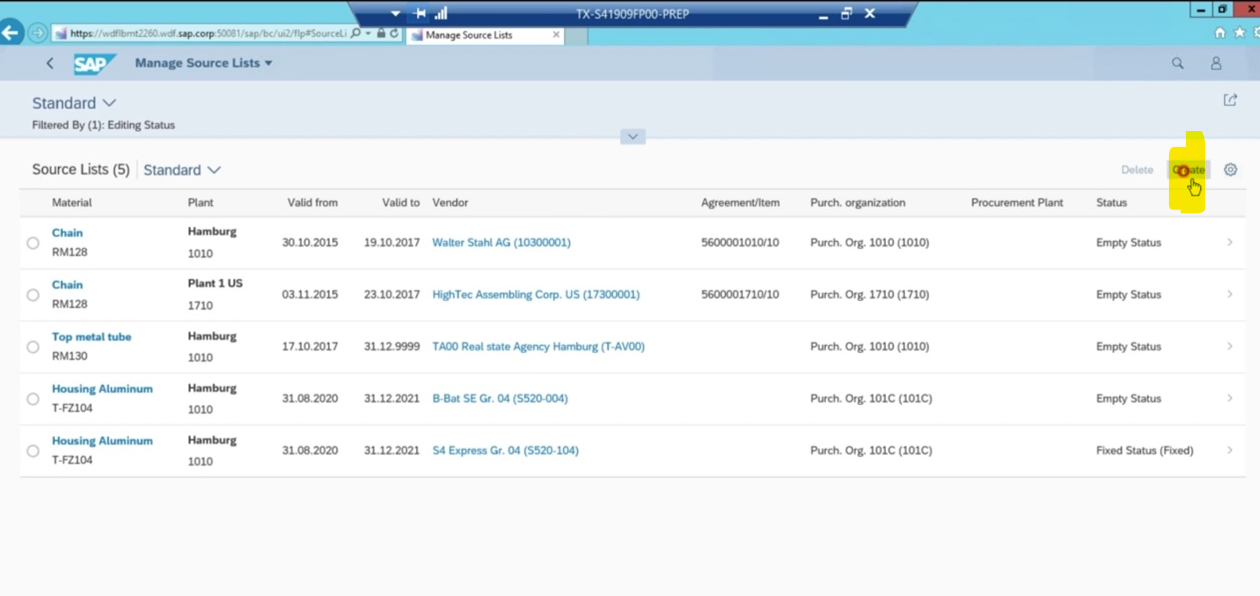Expand the Standard variant dropdown in header
This screenshot has height=596, width=1260.
tap(74, 103)
